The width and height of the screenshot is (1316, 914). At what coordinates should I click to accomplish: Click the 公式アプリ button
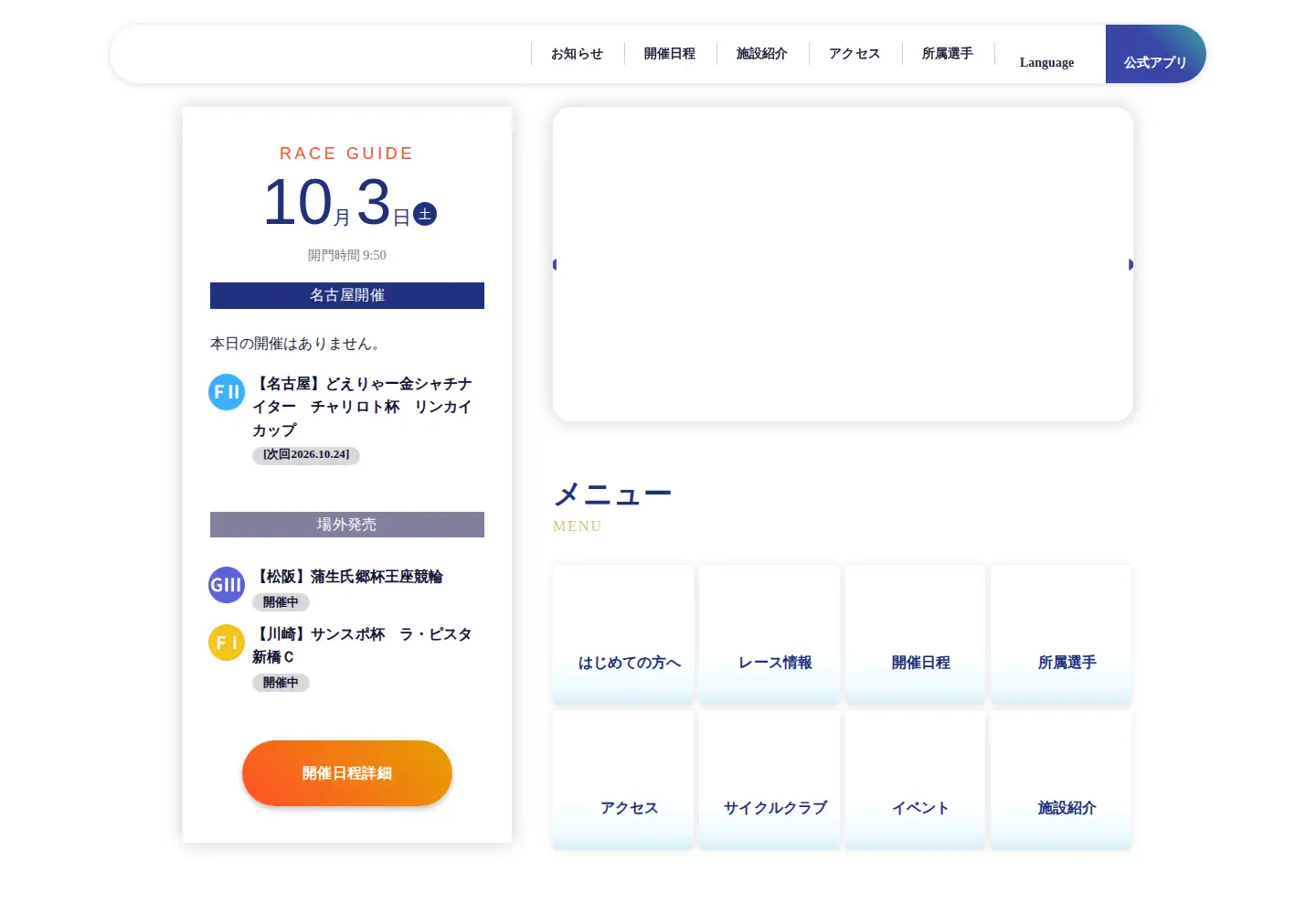[1155, 54]
